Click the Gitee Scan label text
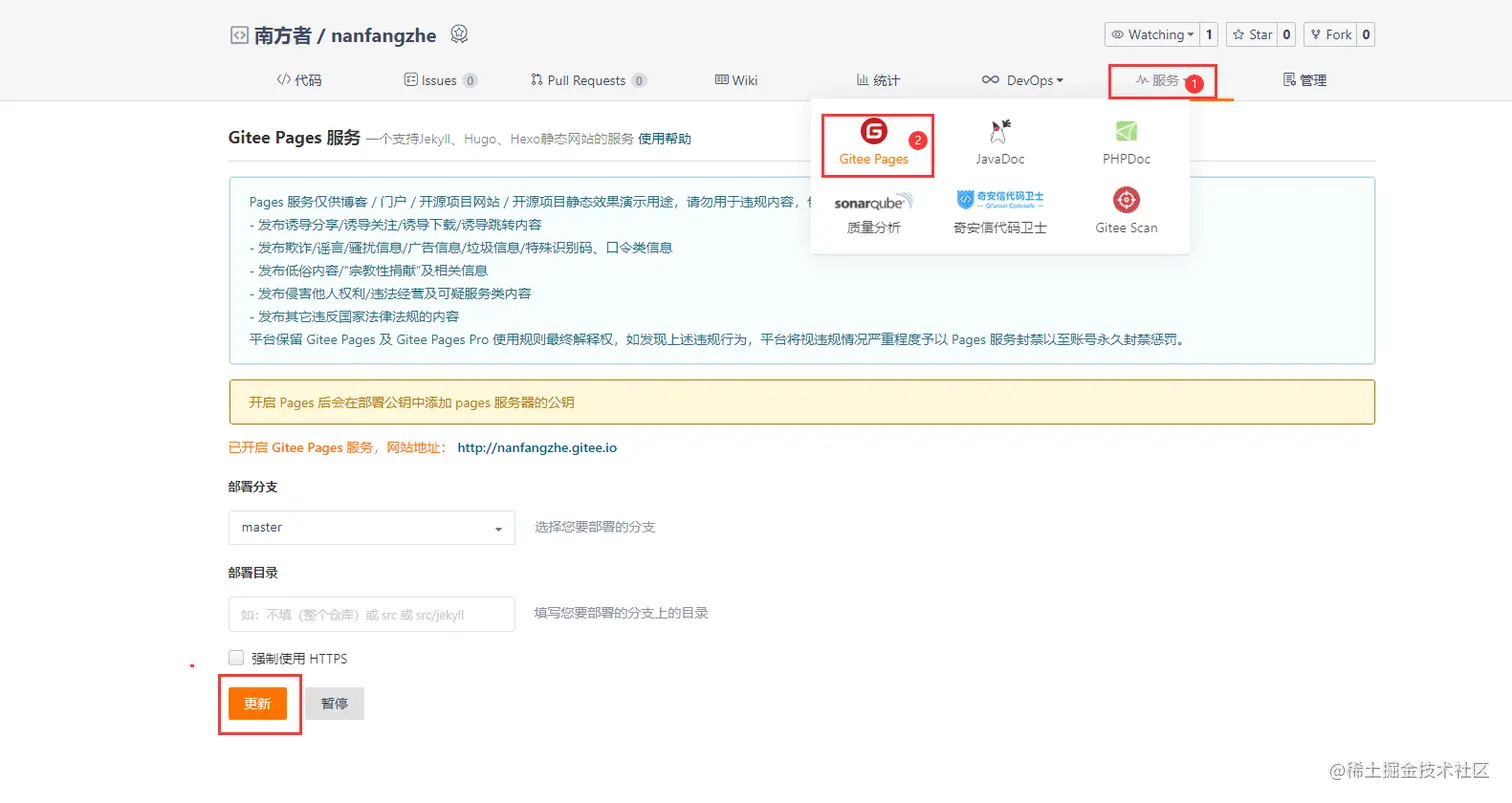The image size is (1512, 803). [x=1126, y=227]
